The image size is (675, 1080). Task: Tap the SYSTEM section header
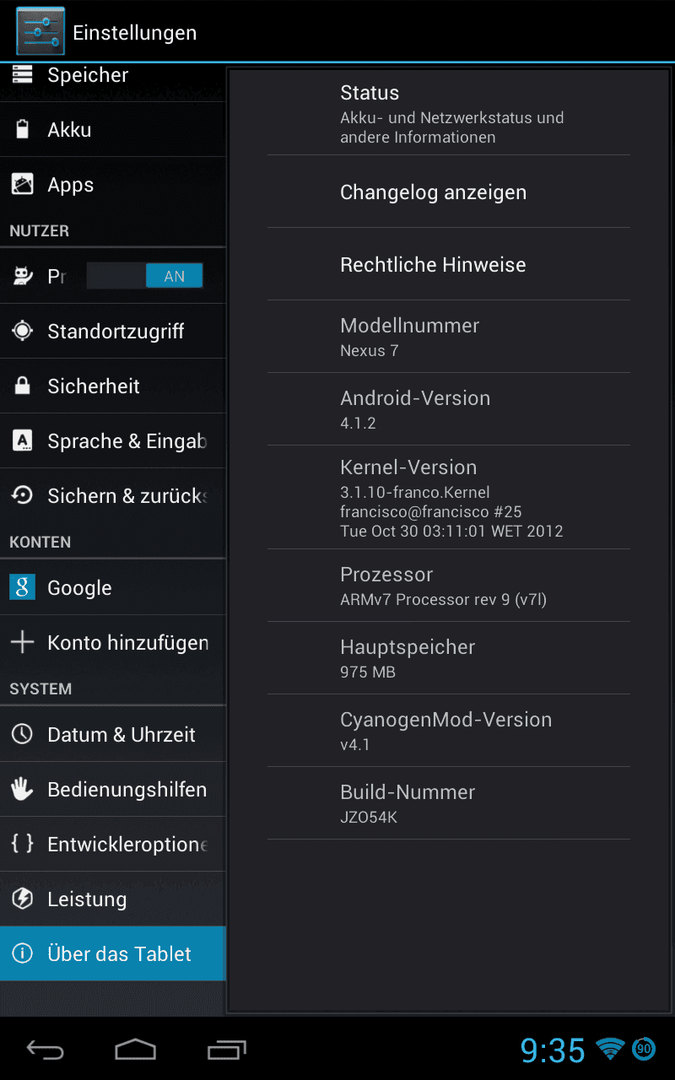[x=41, y=689]
